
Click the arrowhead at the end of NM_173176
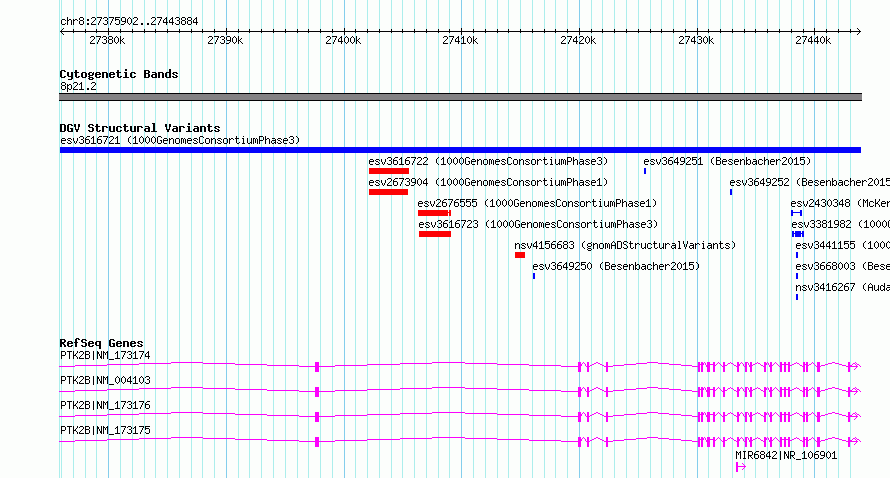click(857, 417)
